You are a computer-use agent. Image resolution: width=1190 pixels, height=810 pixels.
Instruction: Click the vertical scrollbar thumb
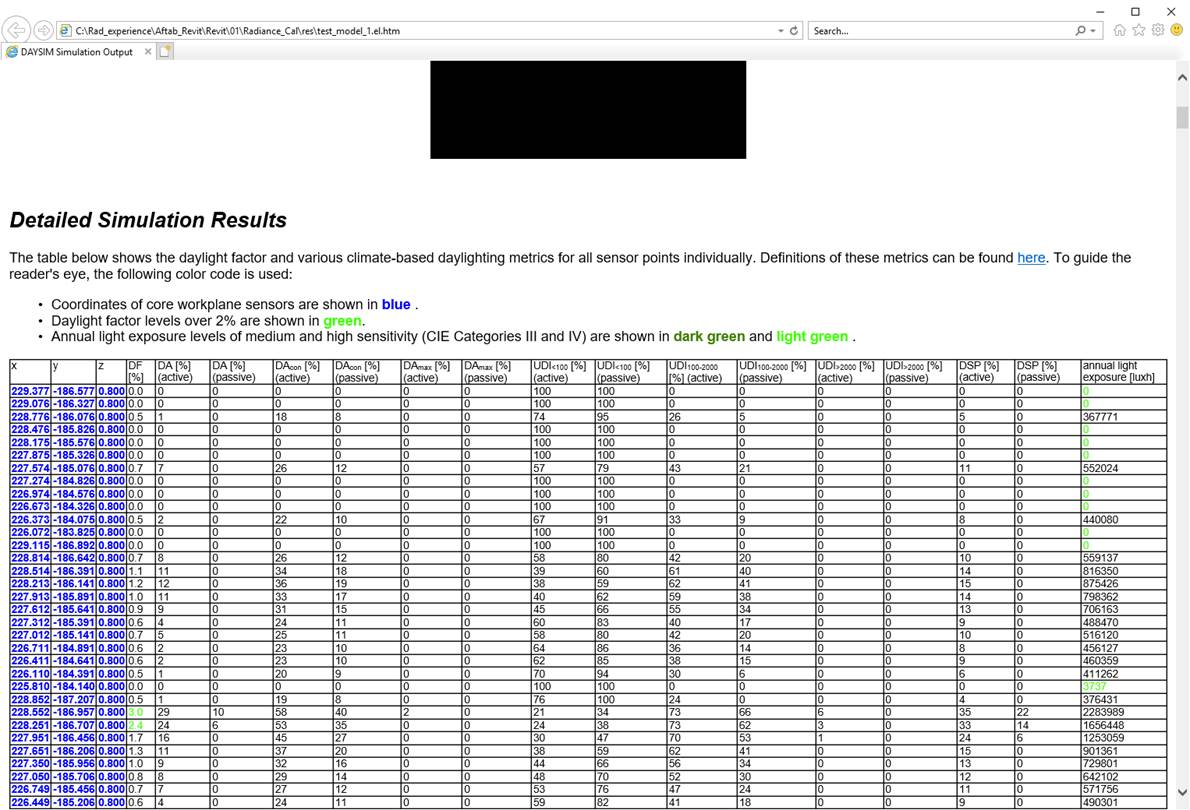pos(1182,118)
